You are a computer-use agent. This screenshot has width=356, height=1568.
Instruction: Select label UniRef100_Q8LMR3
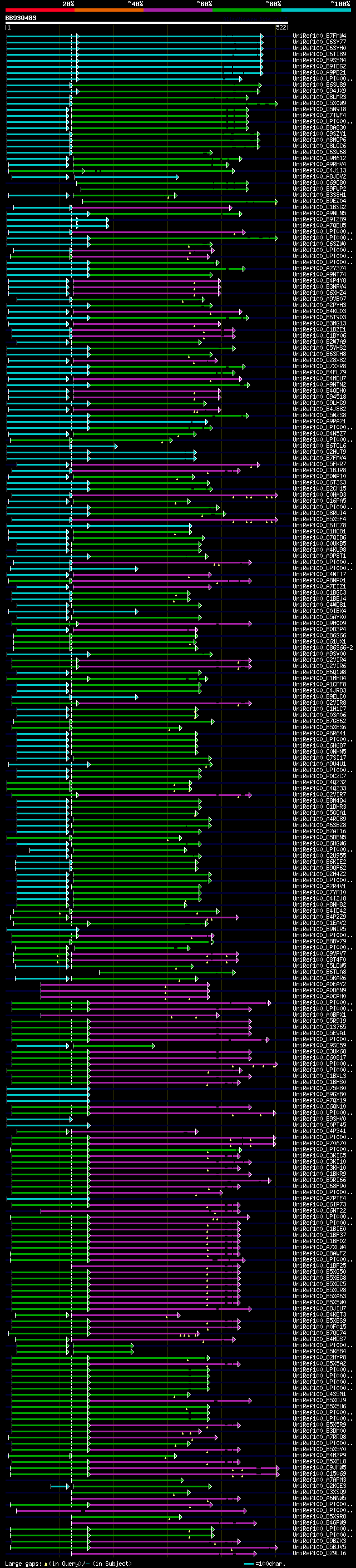pyautogui.click(x=319, y=97)
